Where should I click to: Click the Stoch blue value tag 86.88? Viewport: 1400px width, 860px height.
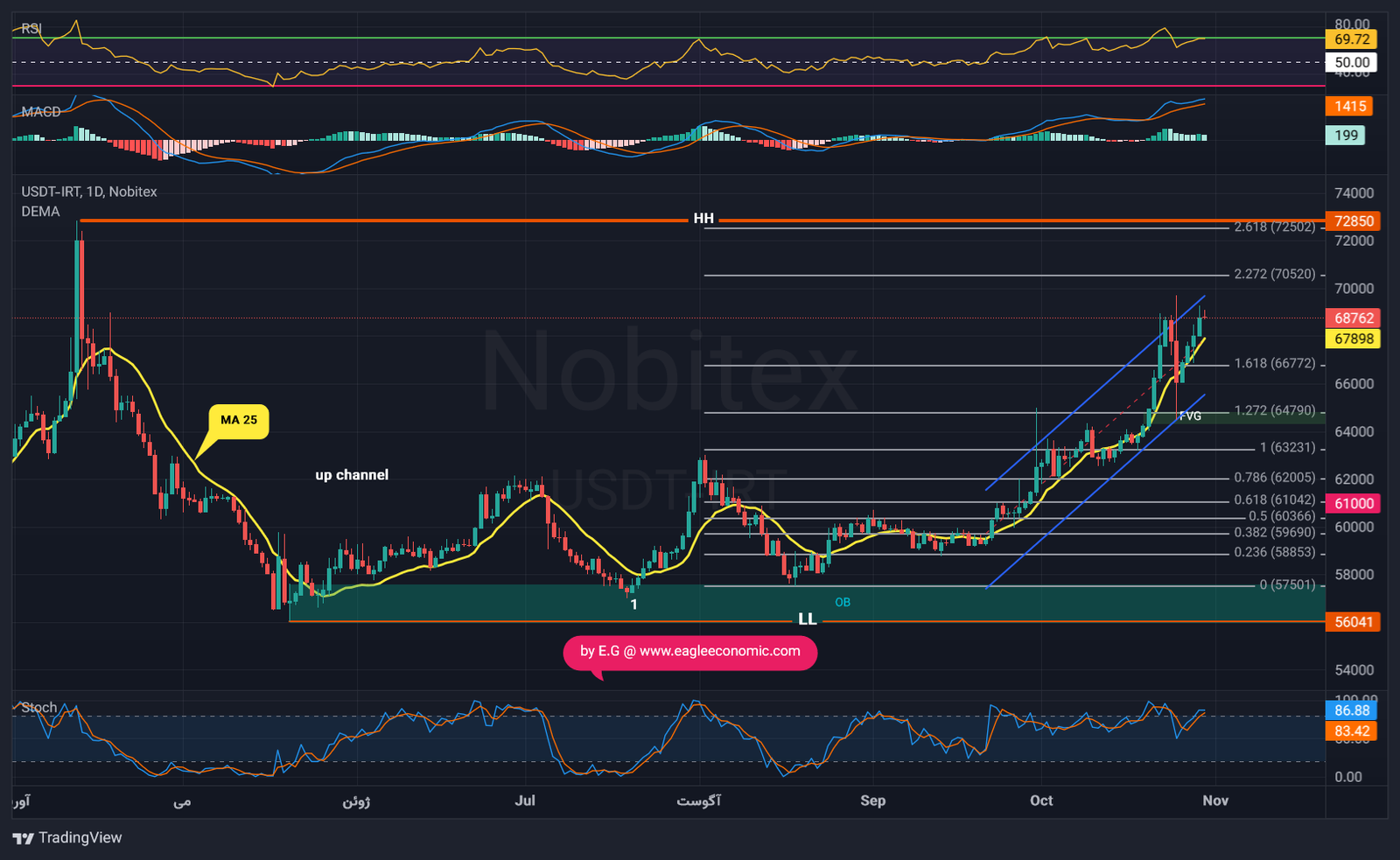pos(1352,711)
